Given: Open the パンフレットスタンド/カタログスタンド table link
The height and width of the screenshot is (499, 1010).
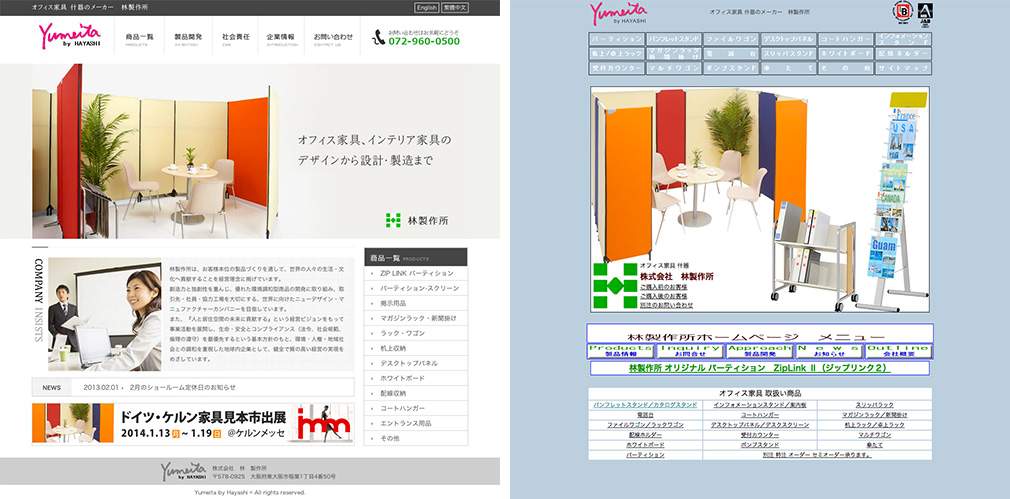Looking at the screenshot, I should point(645,405).
